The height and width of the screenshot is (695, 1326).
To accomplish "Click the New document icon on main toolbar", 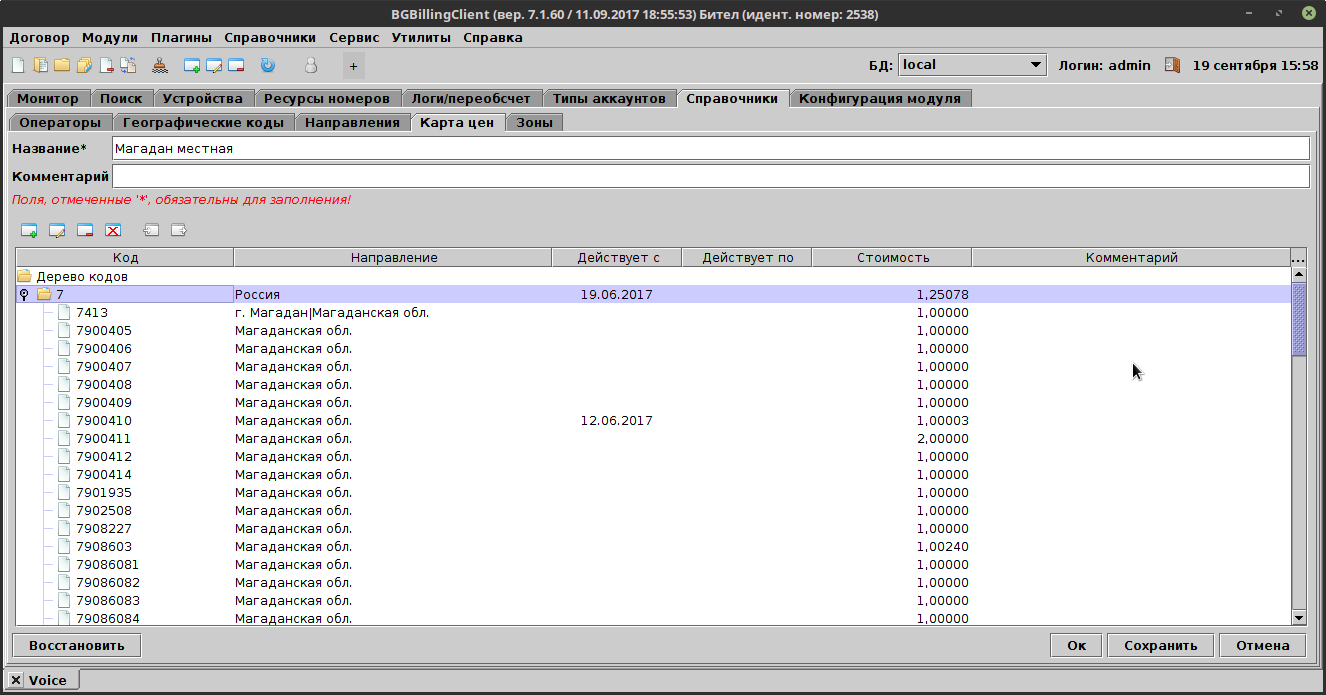I will [17, 64].
